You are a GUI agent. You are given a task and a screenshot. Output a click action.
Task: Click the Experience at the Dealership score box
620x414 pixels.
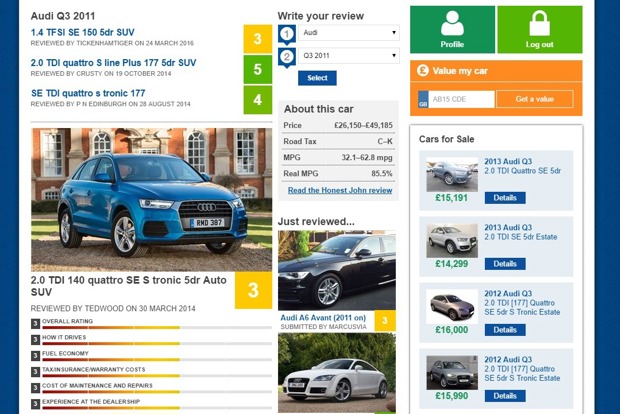[x=35, y=404]
